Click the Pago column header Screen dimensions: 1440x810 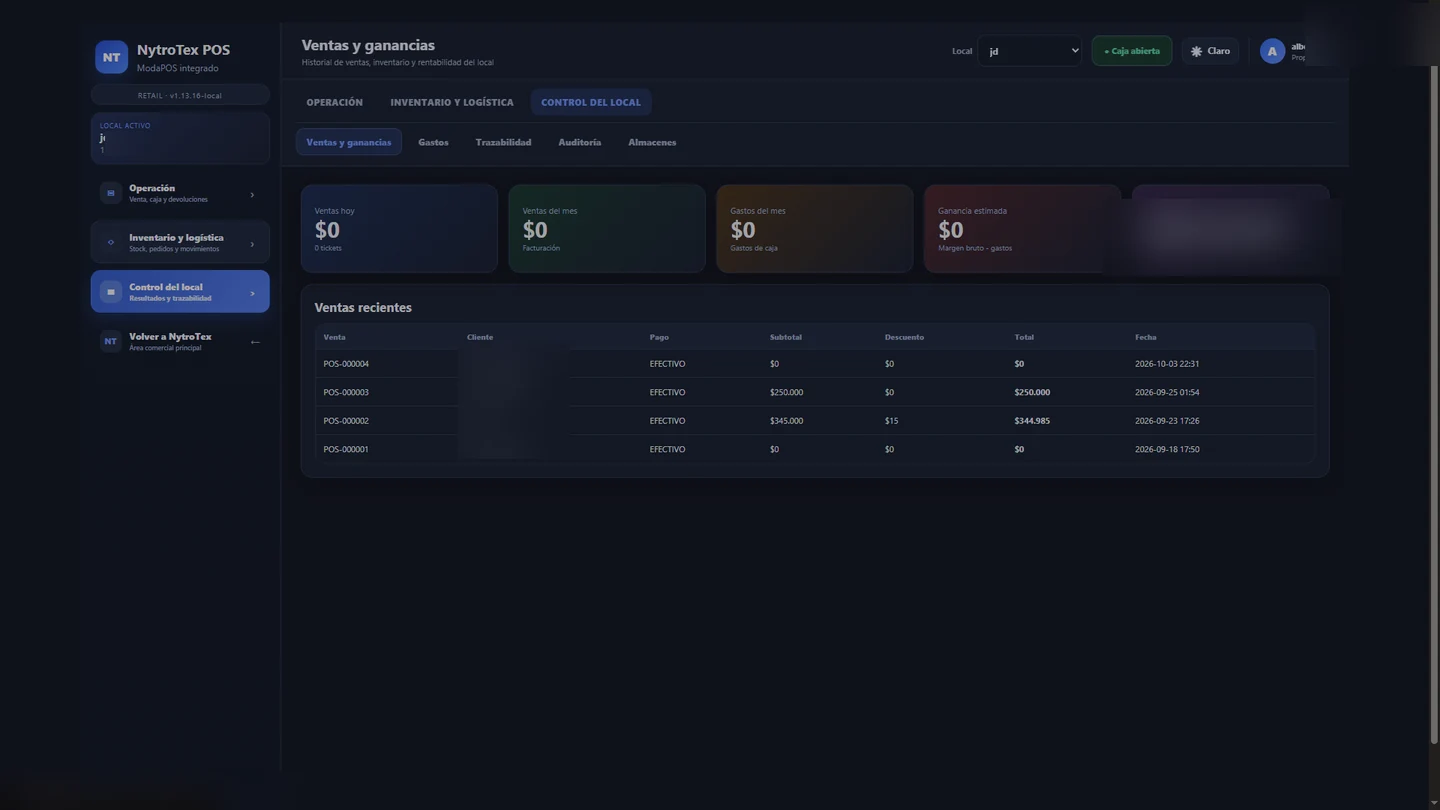coord(659,337)
